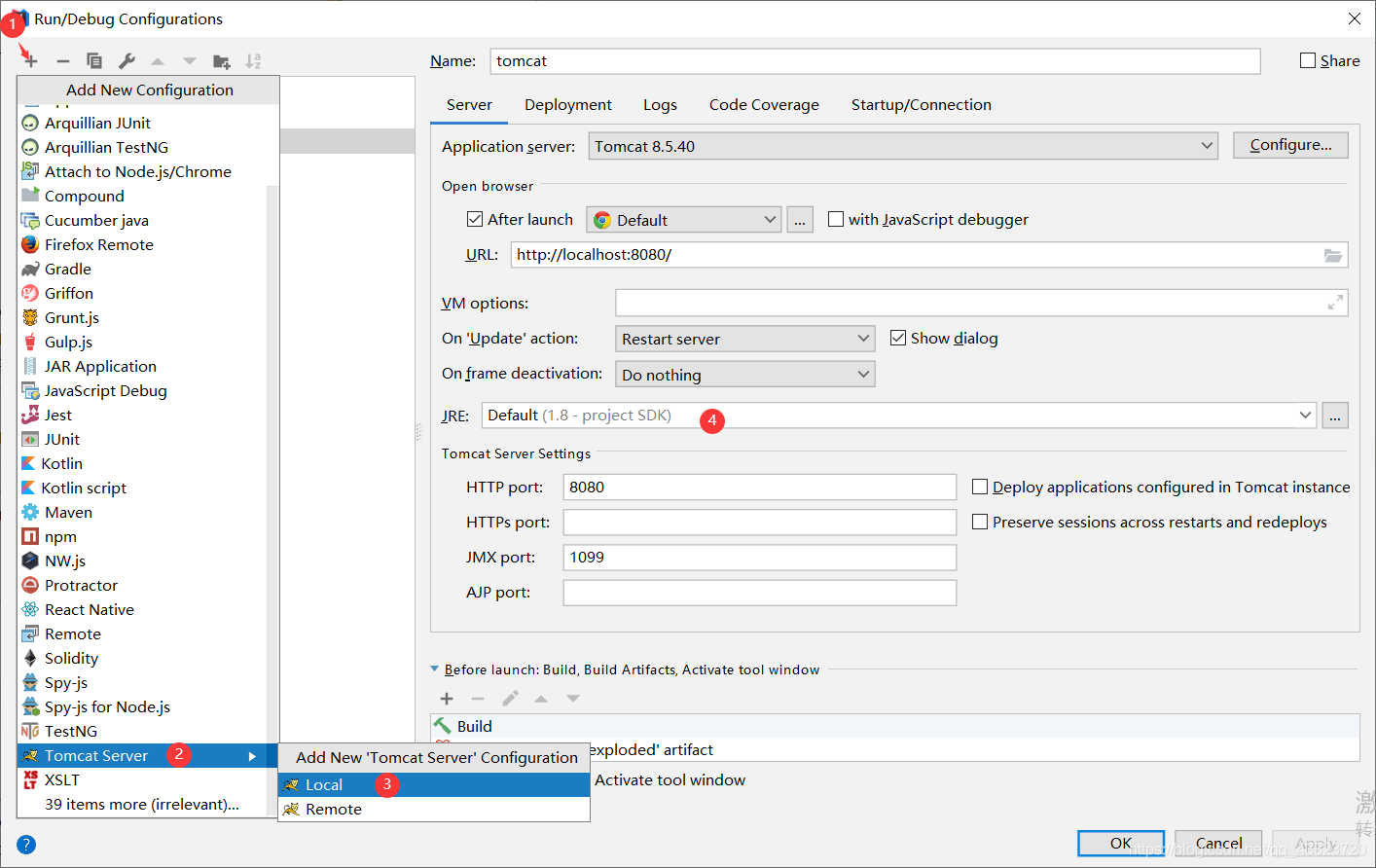The width and height of the screenshot is (1376, 868).
Task: Open the On frame deactivation dropdown
Action: 745,375
